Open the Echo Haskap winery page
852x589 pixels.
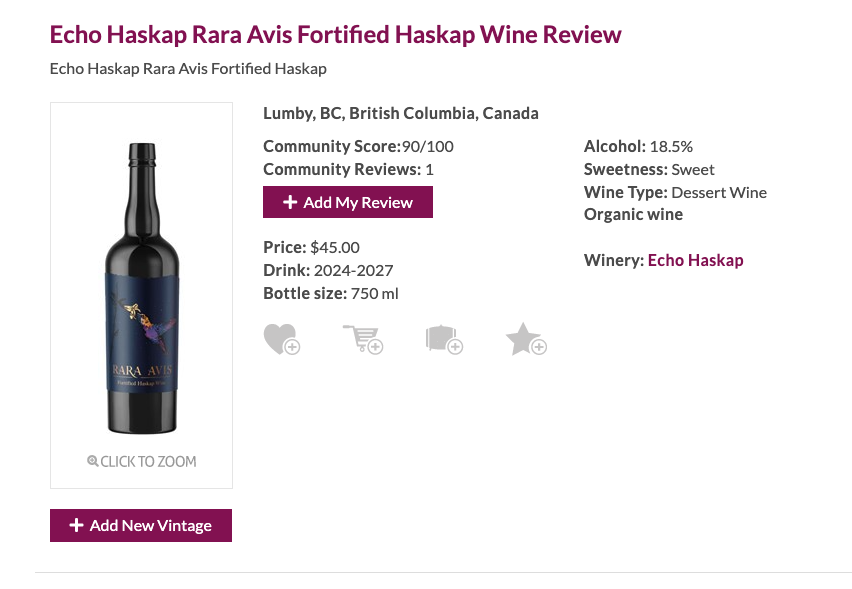(695, 260)
